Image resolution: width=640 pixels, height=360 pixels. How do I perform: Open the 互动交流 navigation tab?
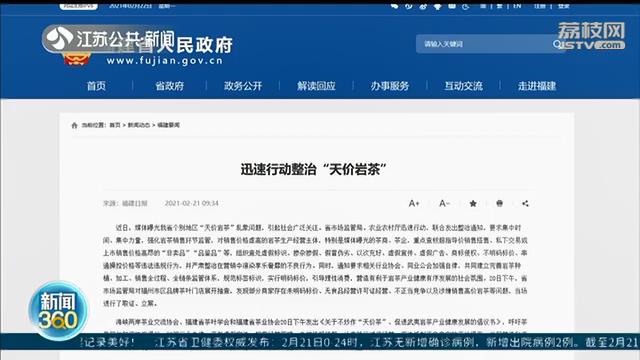pyautogui.click(x=463, y=86)
